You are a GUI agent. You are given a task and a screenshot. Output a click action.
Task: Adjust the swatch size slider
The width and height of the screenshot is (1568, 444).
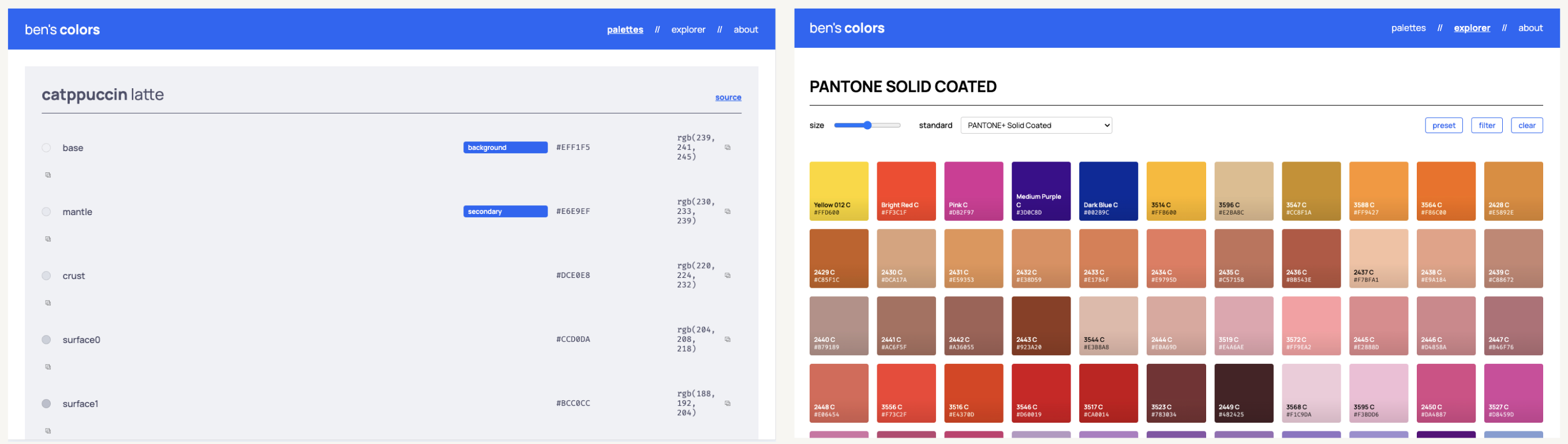click(x=867, y=125)
